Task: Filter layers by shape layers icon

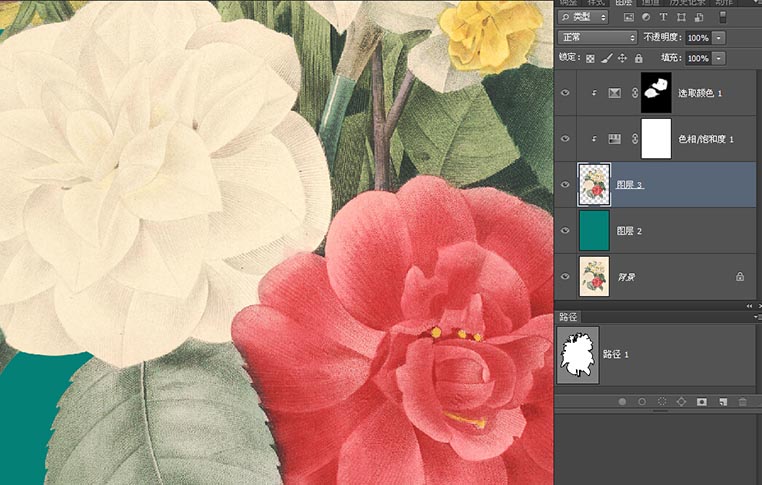Action: click(681, 17)
